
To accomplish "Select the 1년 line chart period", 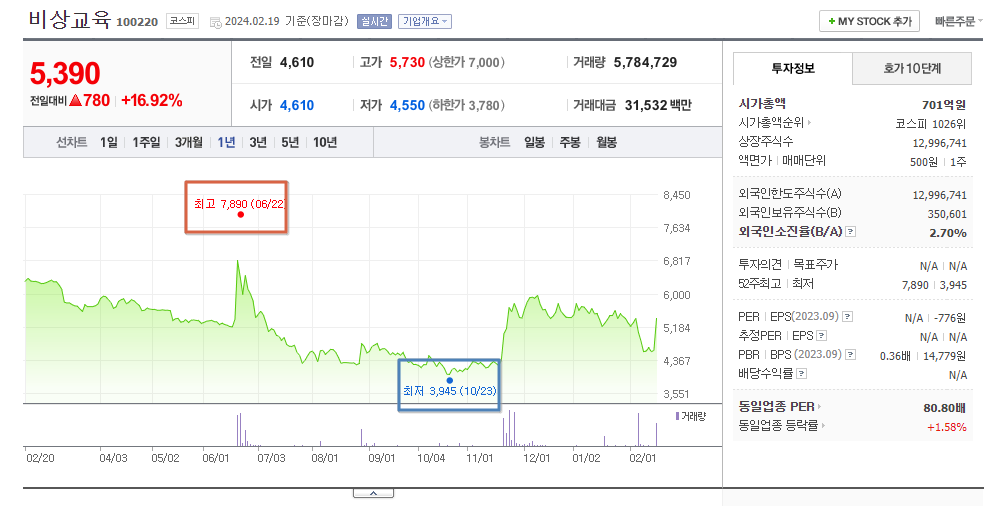I will tap(226, 142).
